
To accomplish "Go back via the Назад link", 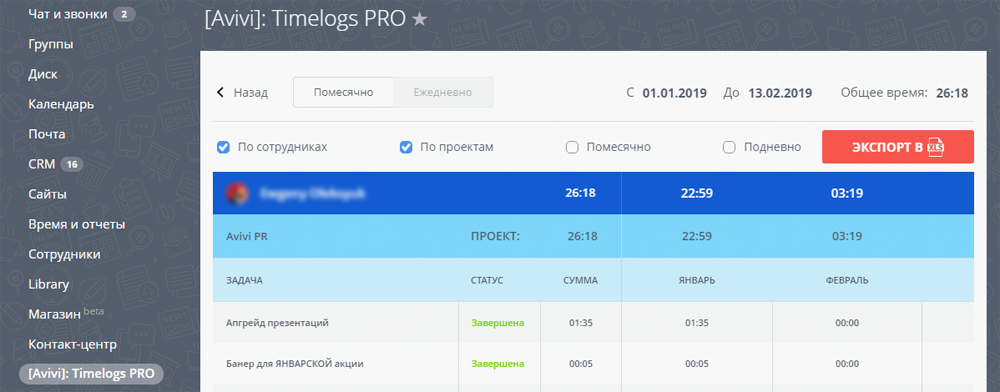I will [x=251, y=93].
